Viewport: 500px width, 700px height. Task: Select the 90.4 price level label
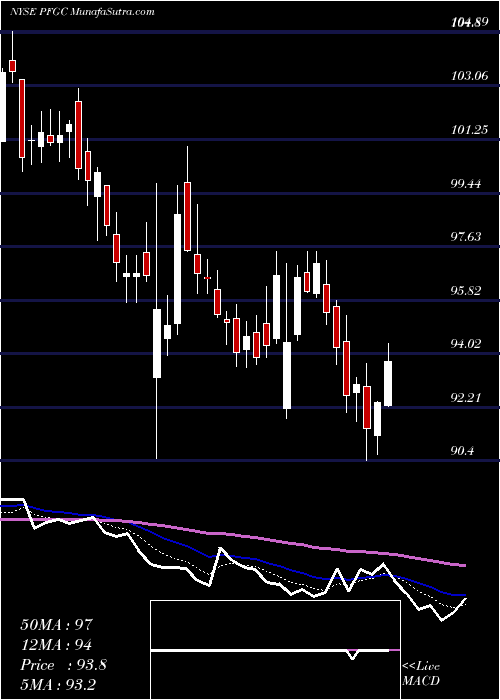[x=462, y=451]
